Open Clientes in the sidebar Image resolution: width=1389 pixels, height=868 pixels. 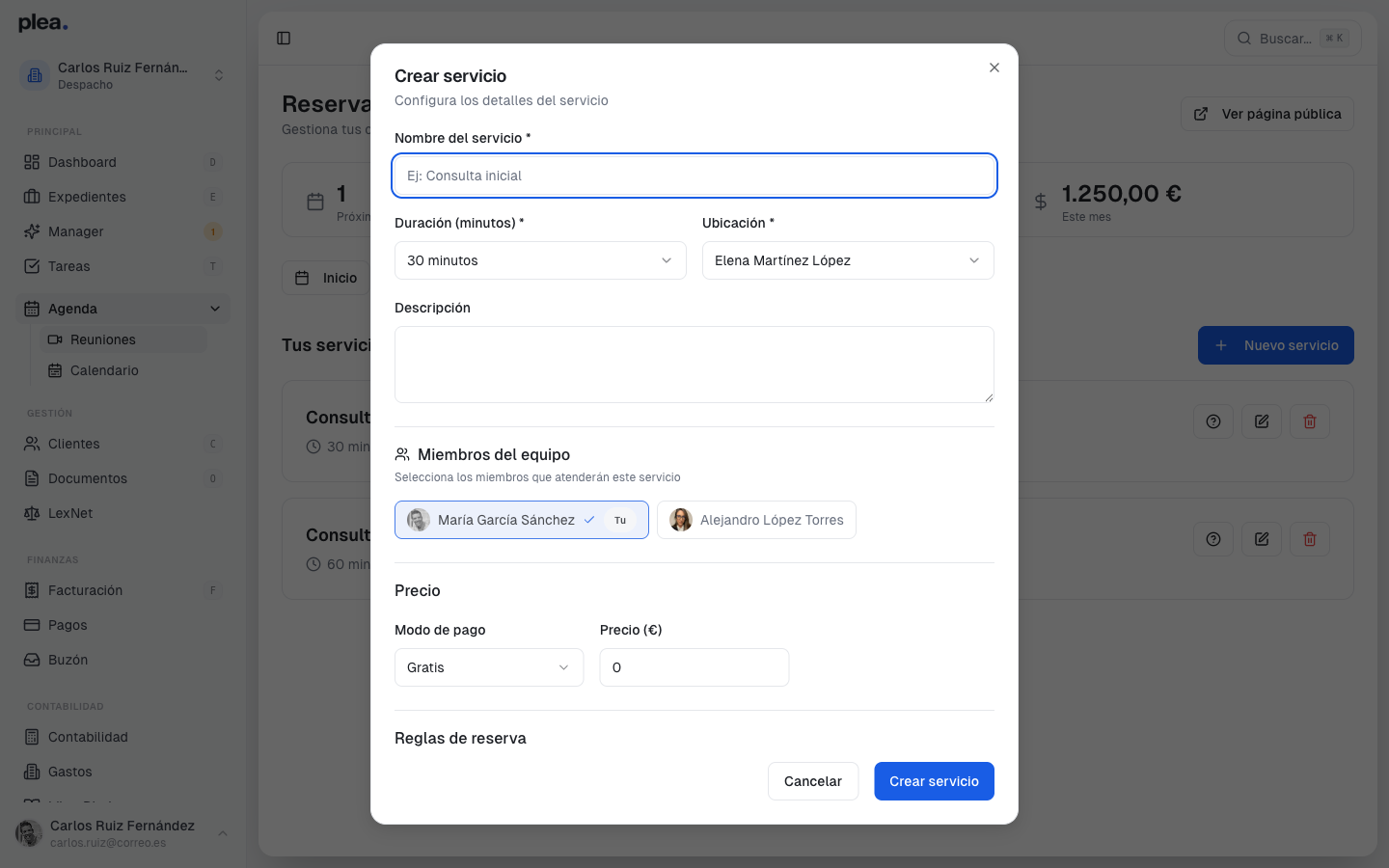[x=123, y=444]
